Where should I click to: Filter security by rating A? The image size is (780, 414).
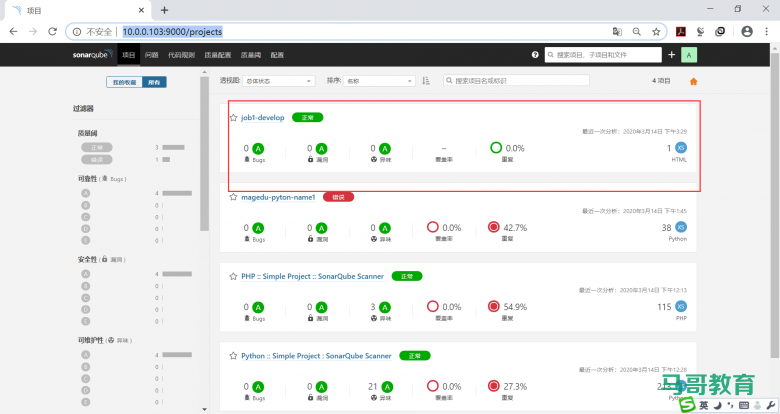click(x=86, y=274)
